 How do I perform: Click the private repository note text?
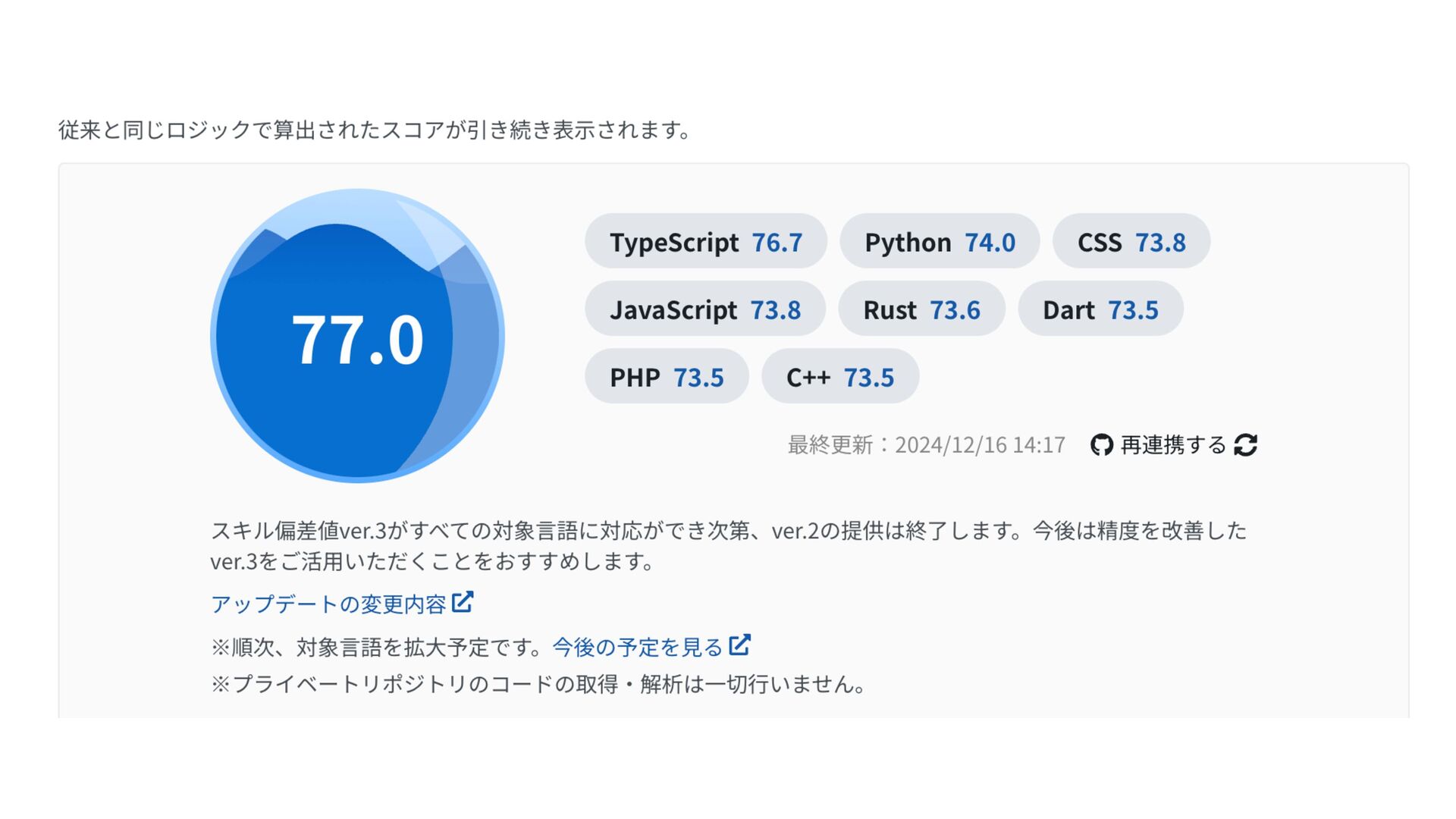click(x=538, y=684)
